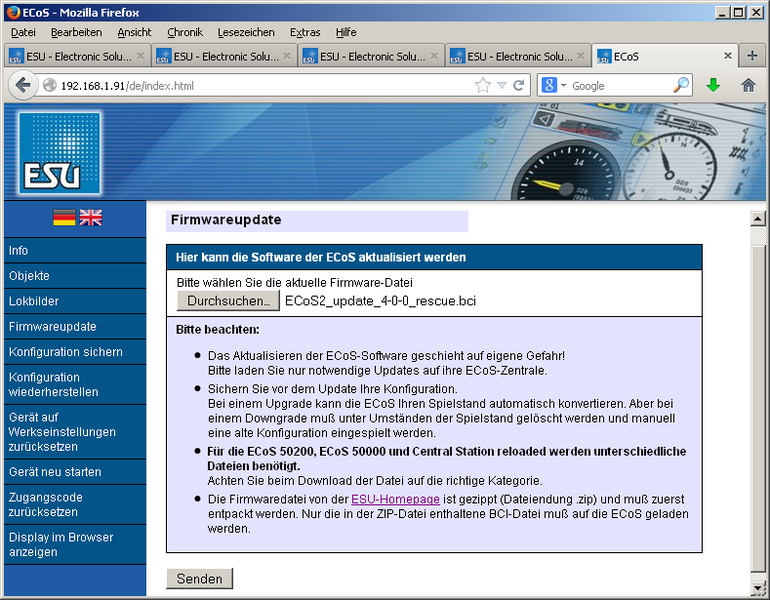Screen dimensions: 770x600
Task: Click the search magnifier icon
Action: pos(681,85)
